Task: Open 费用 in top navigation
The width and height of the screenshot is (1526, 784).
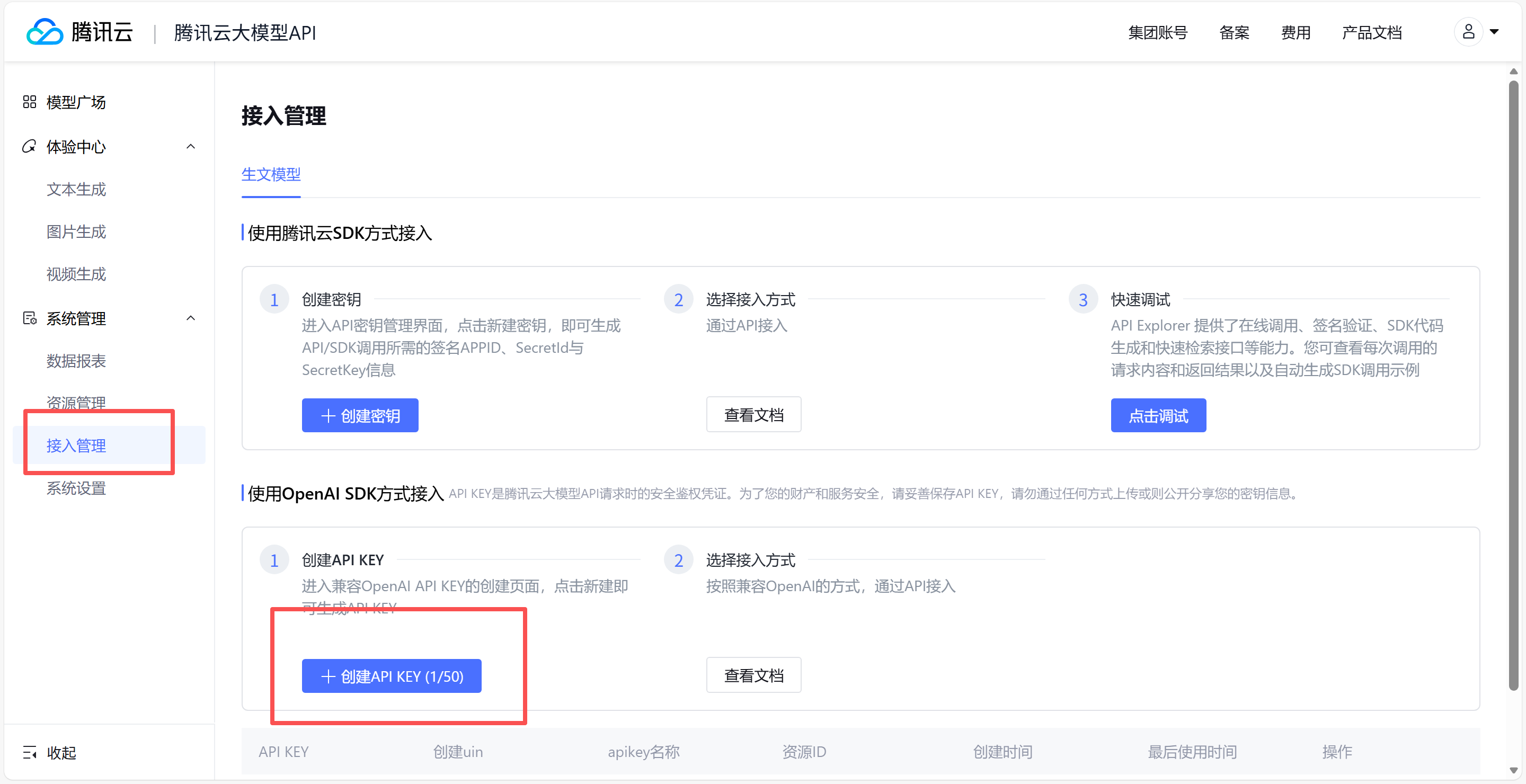Action: (1296, 32)
